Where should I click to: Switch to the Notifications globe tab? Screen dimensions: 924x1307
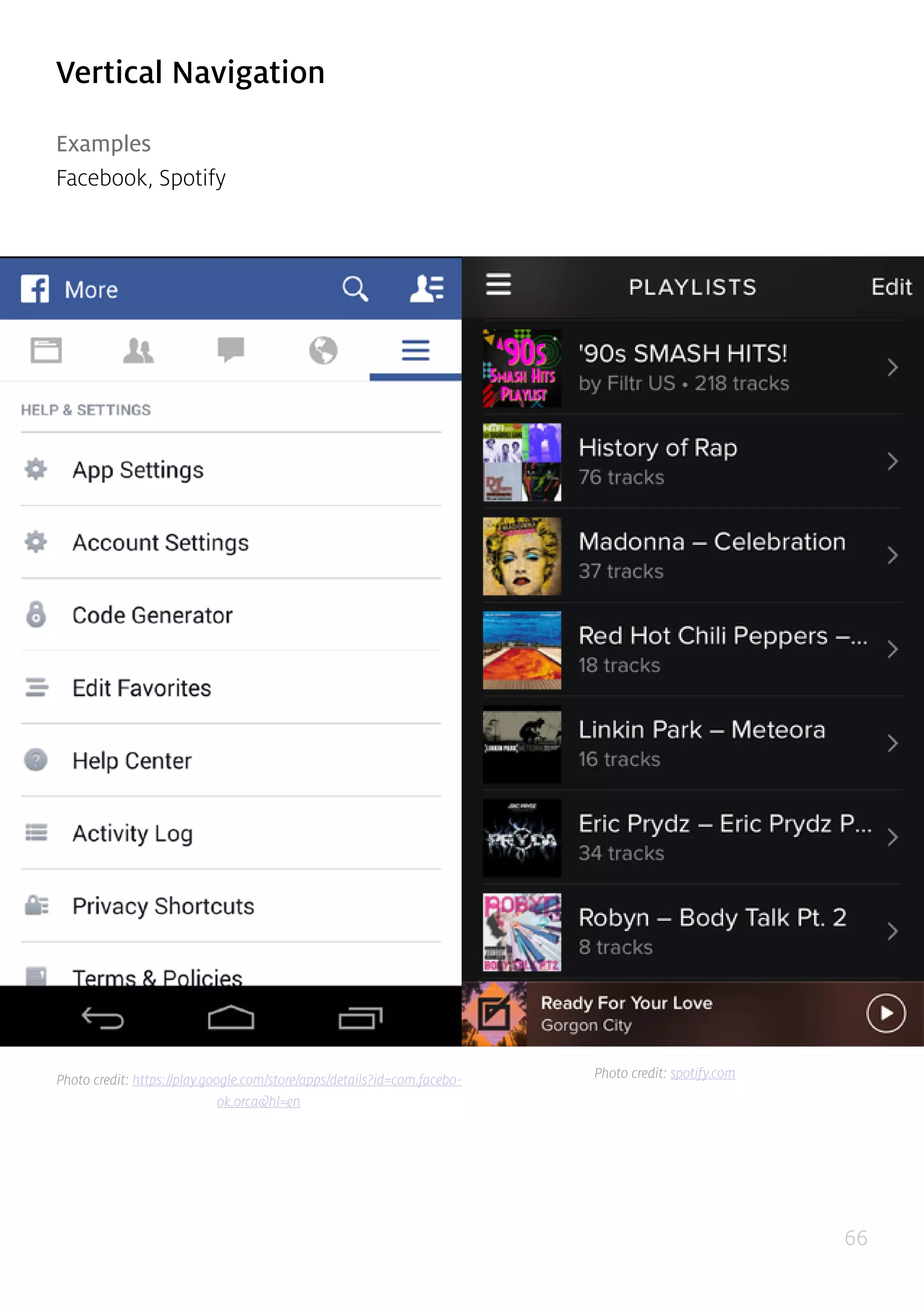coord(323,350)
